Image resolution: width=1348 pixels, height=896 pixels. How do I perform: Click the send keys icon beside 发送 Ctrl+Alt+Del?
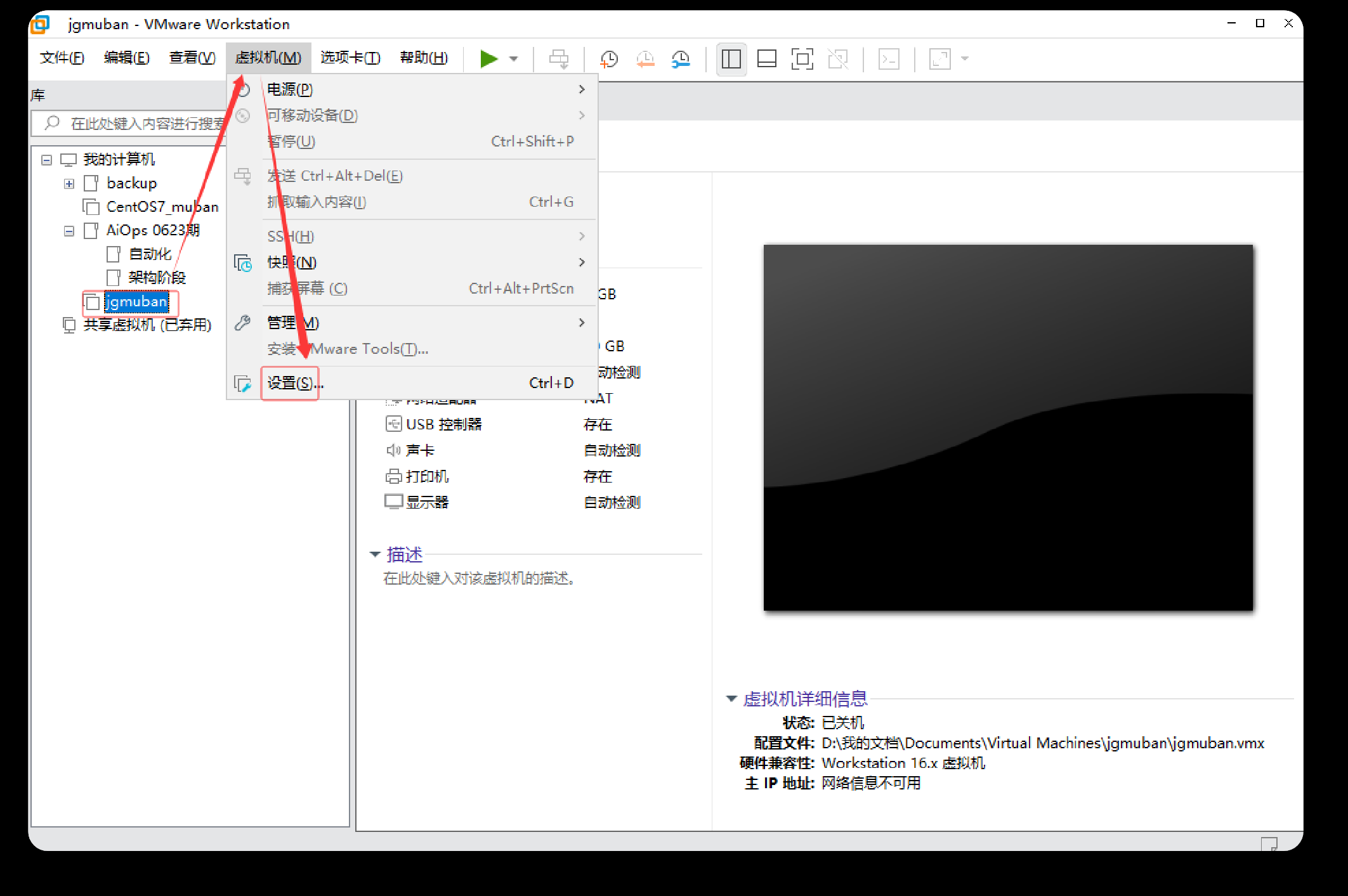point(243,176)
